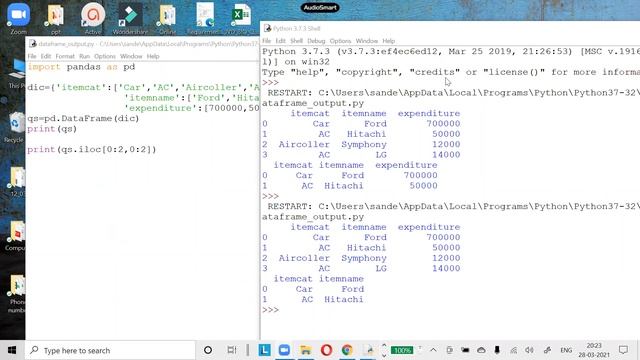
Task: Click the taskbar search box
Action: pos(110,350)
